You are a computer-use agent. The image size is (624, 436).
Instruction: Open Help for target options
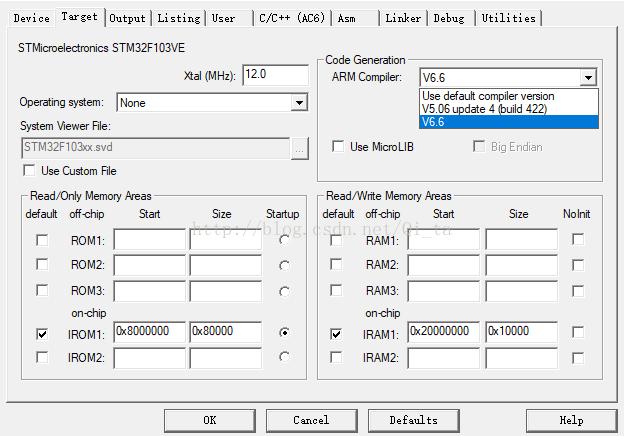click(x=571, y=420)
